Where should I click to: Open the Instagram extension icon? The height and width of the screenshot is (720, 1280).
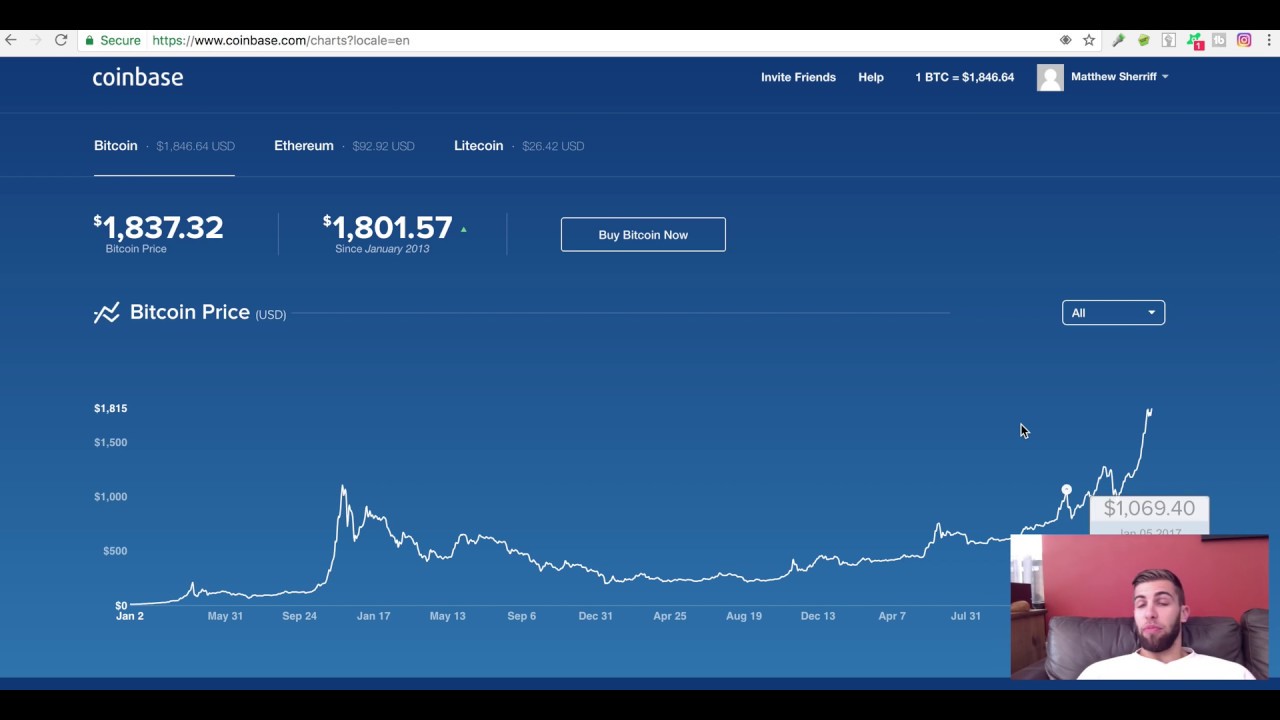(x=1244, y=40)
